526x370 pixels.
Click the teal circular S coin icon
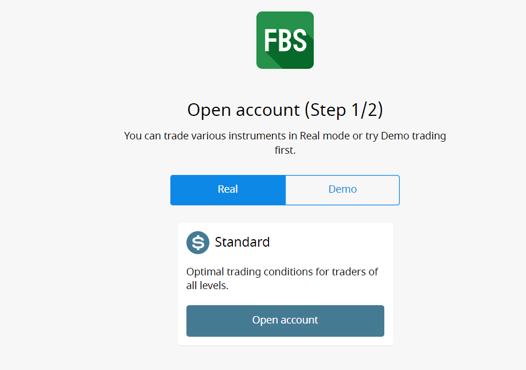198,242
